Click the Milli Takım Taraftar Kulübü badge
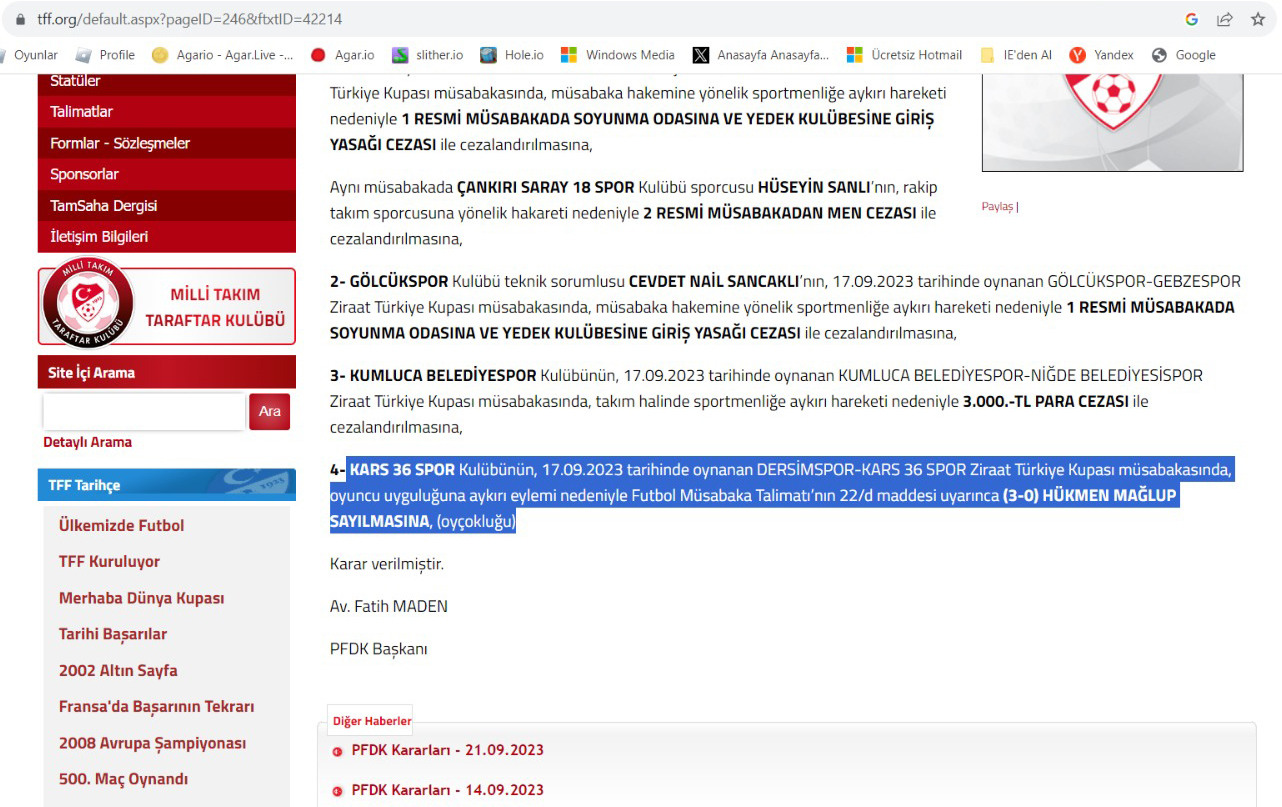The height and width of the screenshot is (807, 1282). (166, 302)
